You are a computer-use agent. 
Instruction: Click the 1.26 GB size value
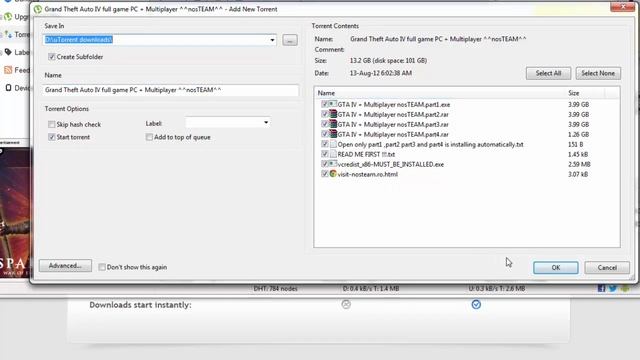[x=578, y=134]
